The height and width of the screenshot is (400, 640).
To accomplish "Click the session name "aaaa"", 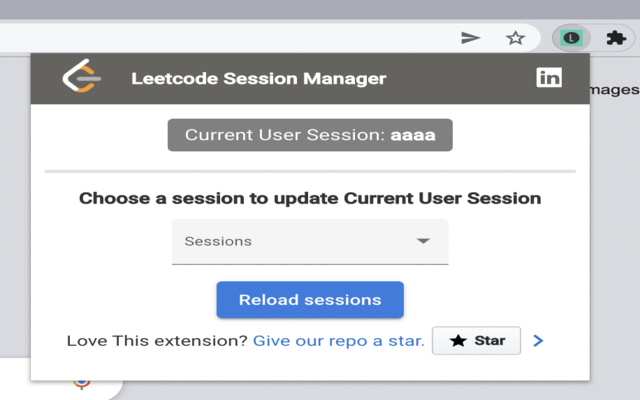I will [412, 135].
